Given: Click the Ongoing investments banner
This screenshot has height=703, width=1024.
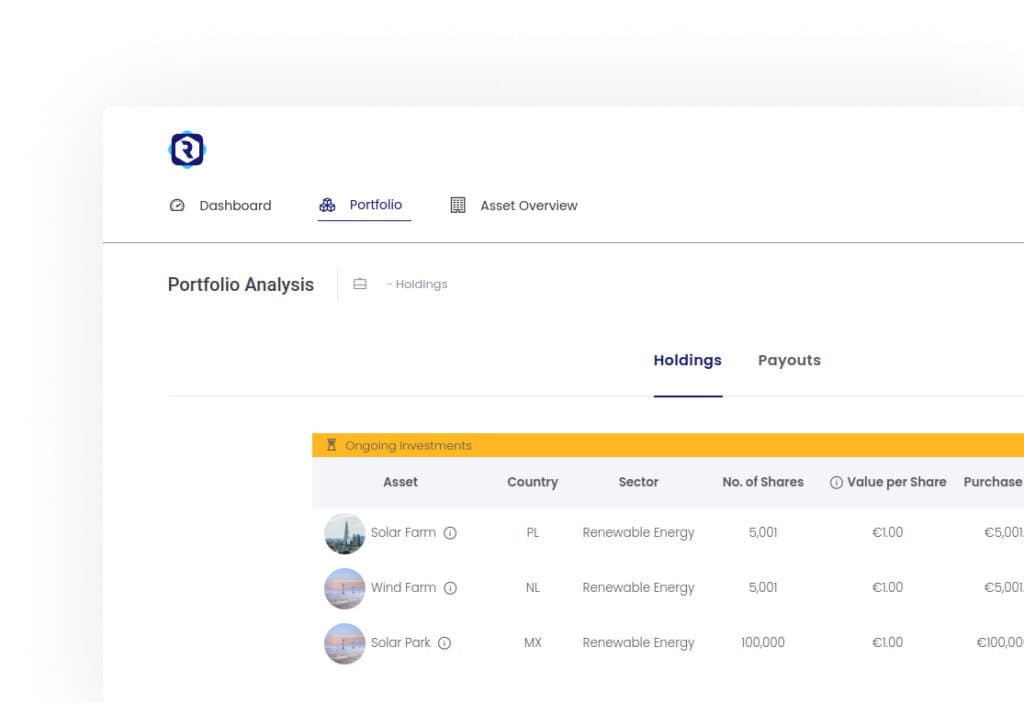Looking at the screenshot, I should click(x=408, y=445).
